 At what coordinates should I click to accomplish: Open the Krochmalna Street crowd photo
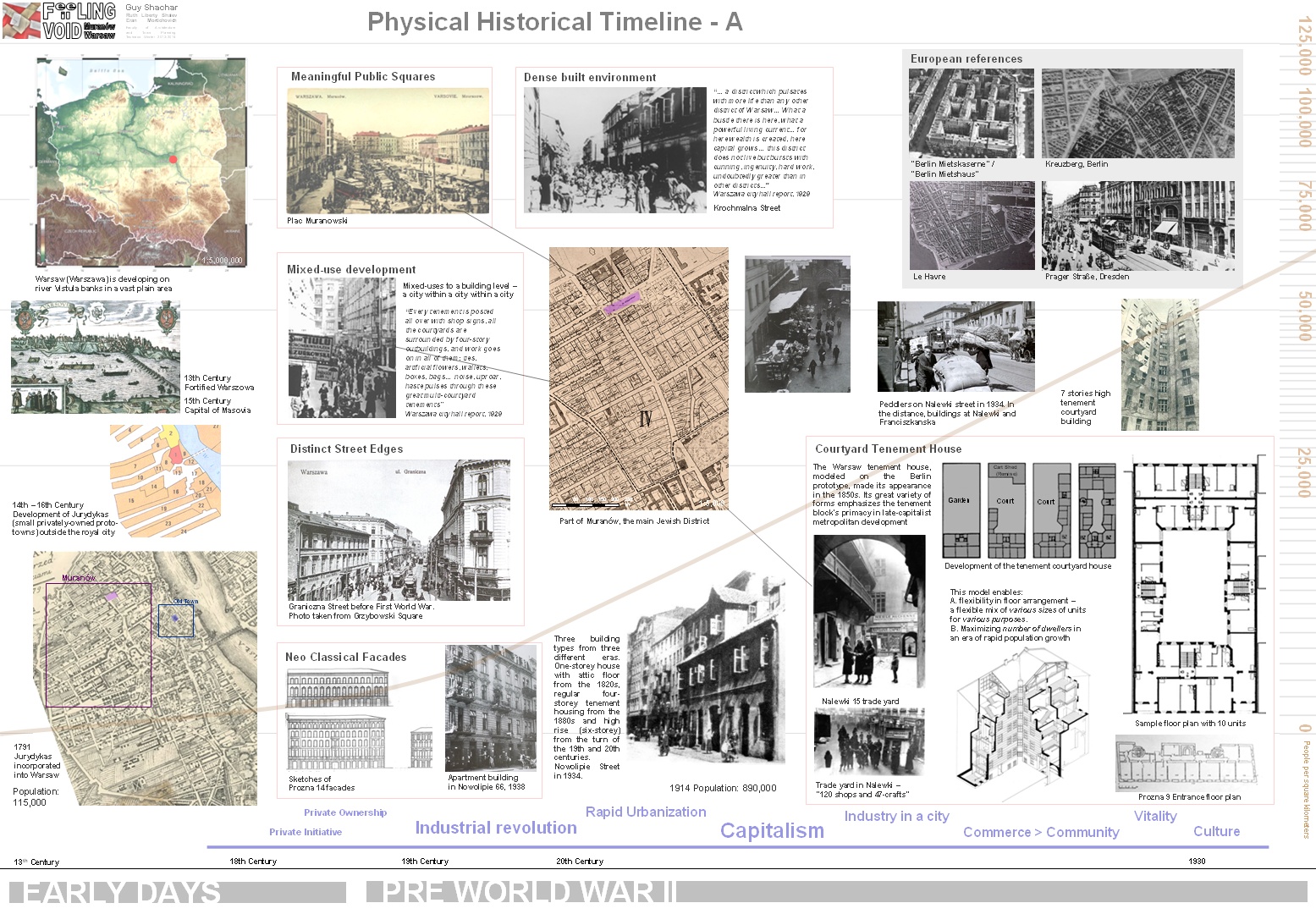pos(614,150)
